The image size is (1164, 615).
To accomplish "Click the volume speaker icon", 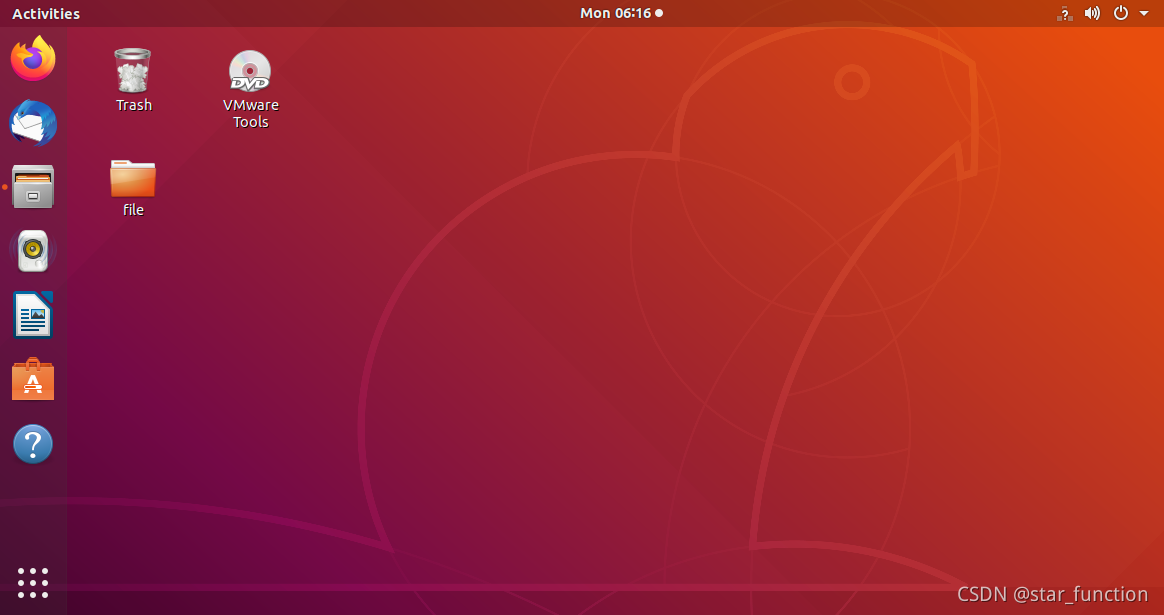I will click(1092, 13).
